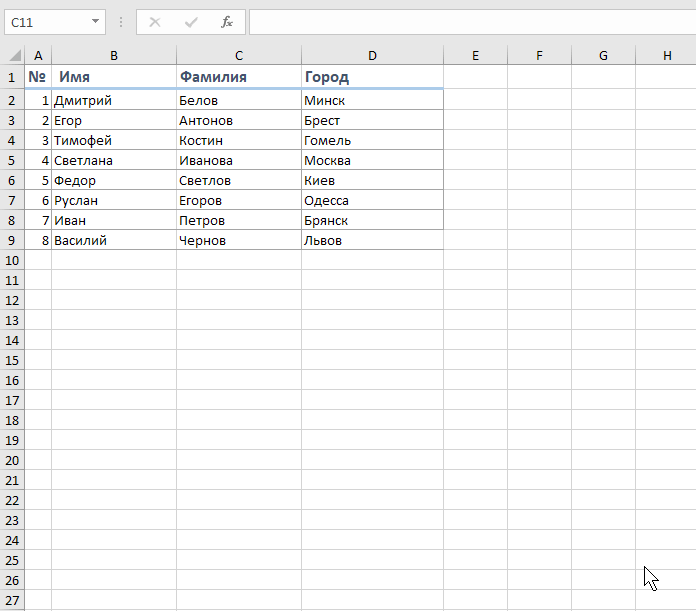The height and width of the screenshot is (611, 696).
Task: Click the cell containing Дмитрий
Action: pos(114,100)
